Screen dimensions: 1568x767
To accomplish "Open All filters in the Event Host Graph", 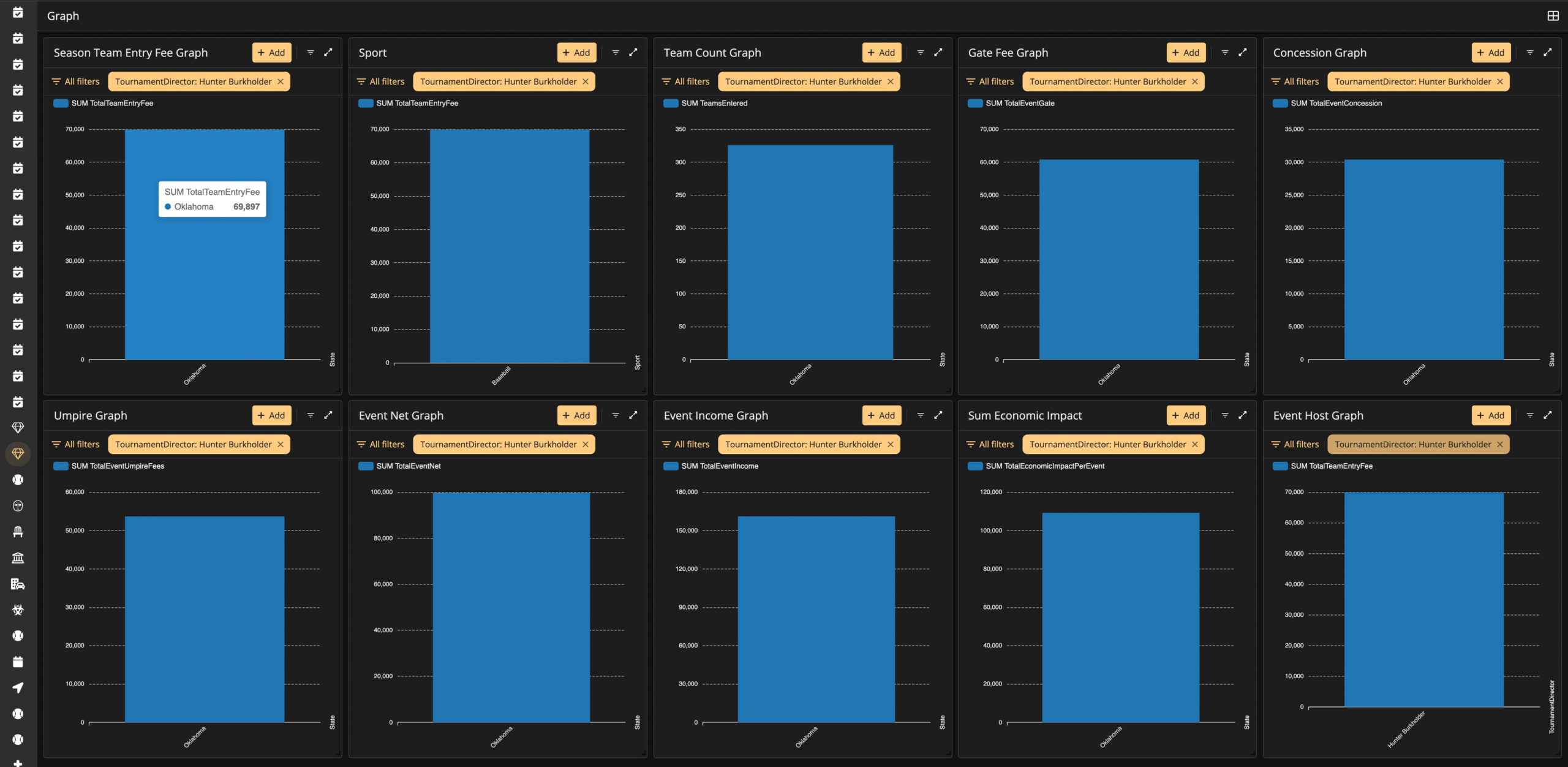I will tap(1295, 444).
